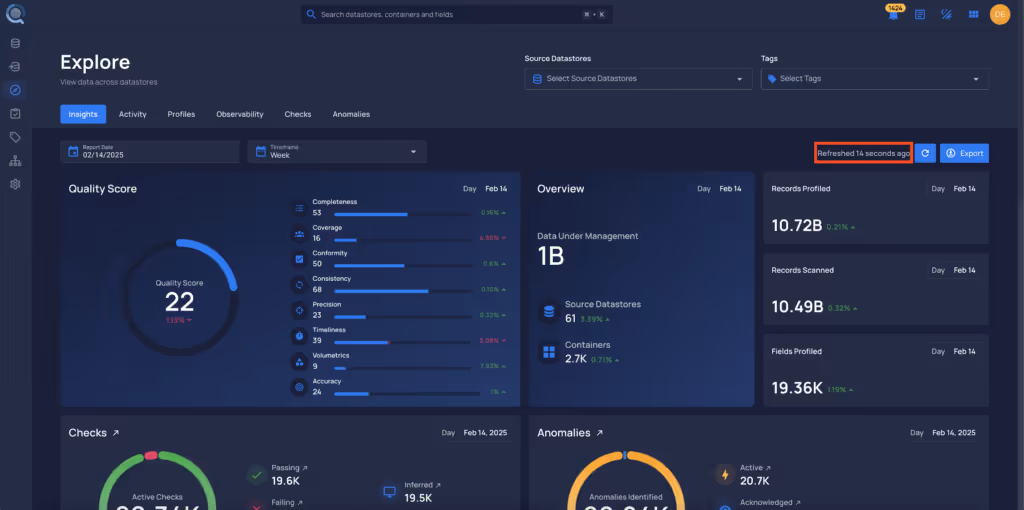Open the DE user avatar menu
Screen dimensions: 1024x510
1000,14
